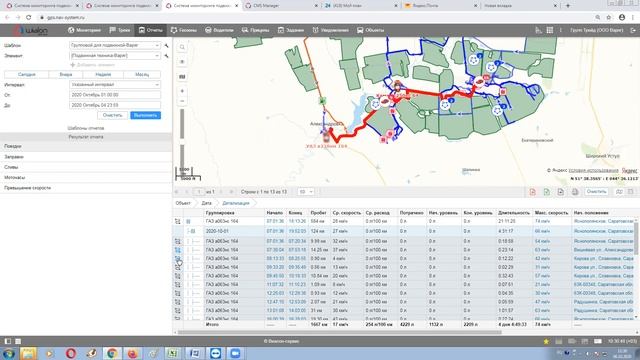Open the Треки section in top navigation
Screen dimensions: 640x360
tap(120, 30)
